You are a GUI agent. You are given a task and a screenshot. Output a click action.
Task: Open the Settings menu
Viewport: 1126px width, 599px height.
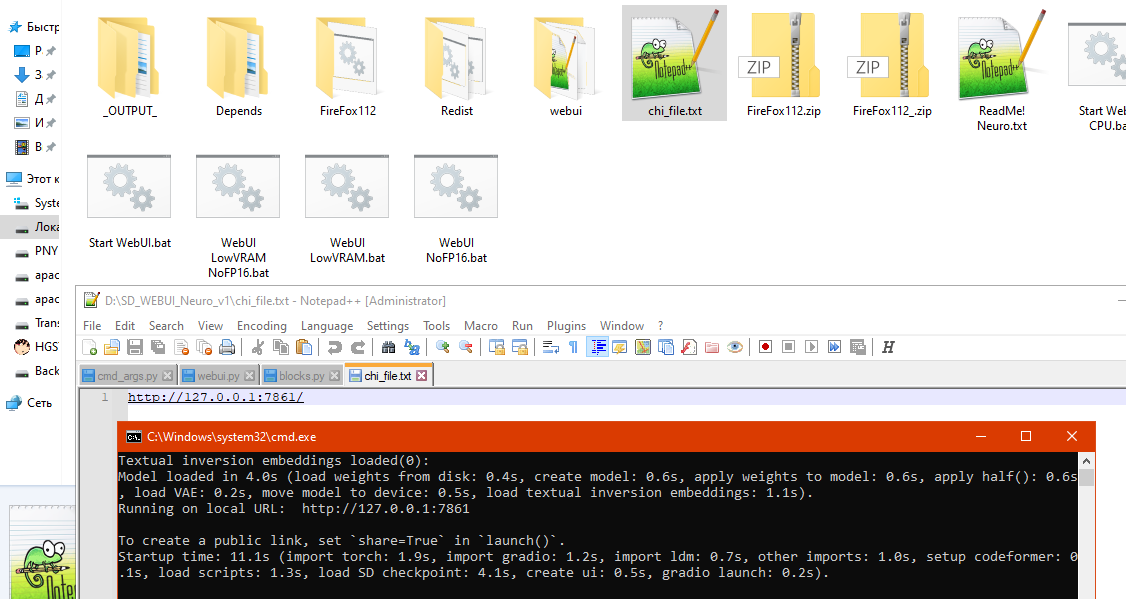tap(388, 326)
